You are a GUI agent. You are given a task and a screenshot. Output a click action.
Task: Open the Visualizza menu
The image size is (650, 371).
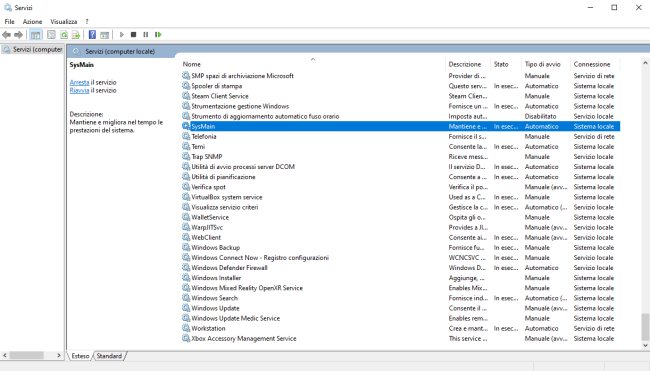(63, 22)
